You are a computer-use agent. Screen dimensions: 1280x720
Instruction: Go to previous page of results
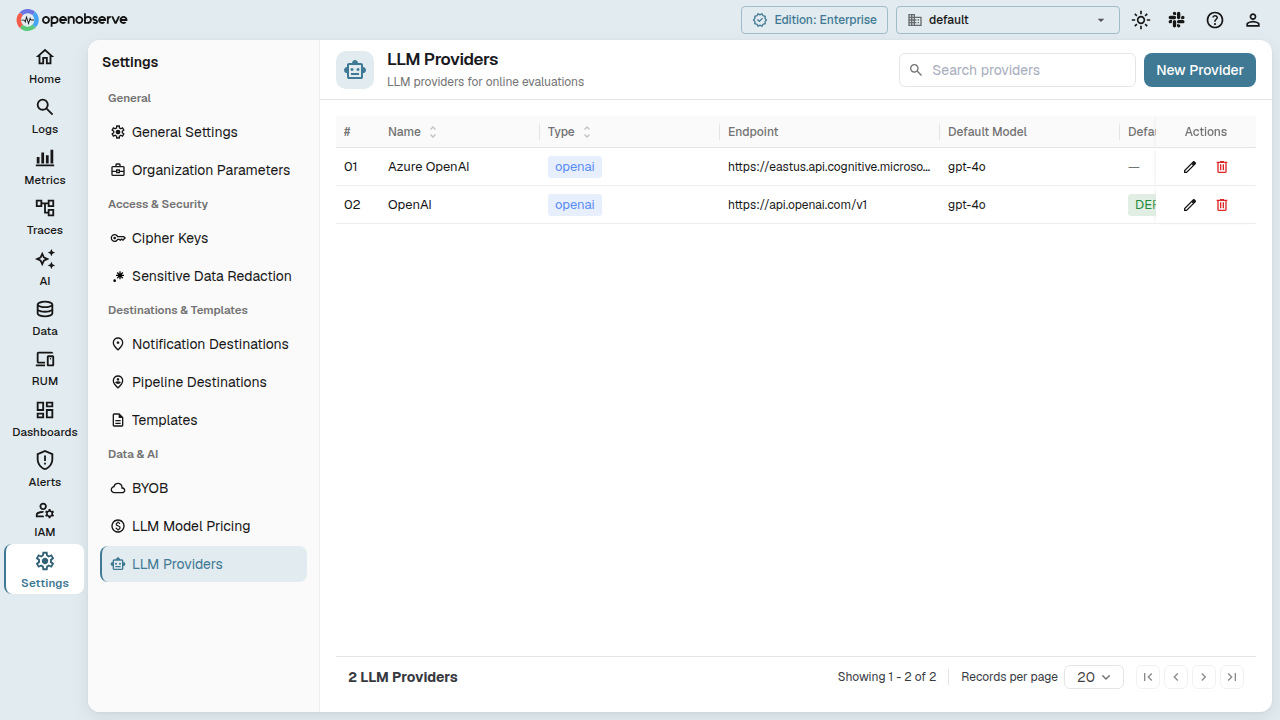click(1176, 677)
